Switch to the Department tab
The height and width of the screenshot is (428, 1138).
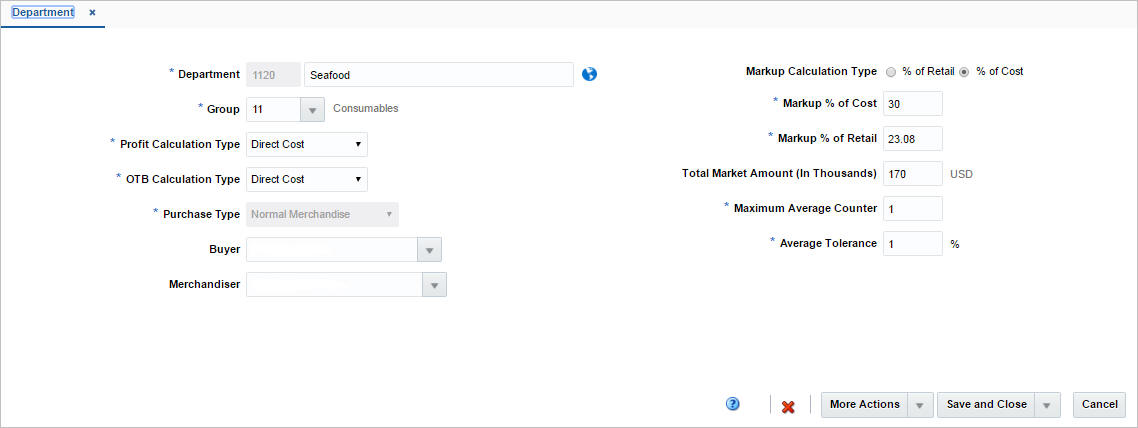pos(43,12)
